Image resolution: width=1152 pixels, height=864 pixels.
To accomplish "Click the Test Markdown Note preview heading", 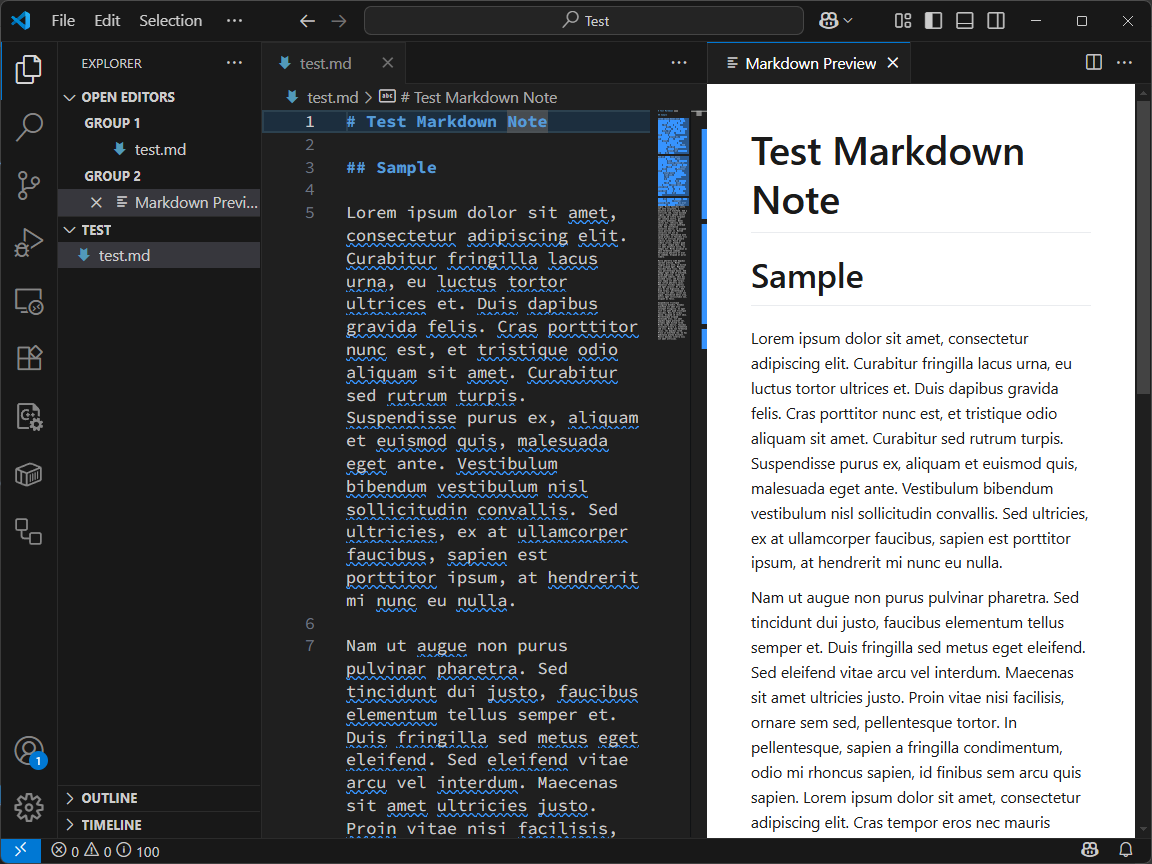I will click(x=887, y=176).
